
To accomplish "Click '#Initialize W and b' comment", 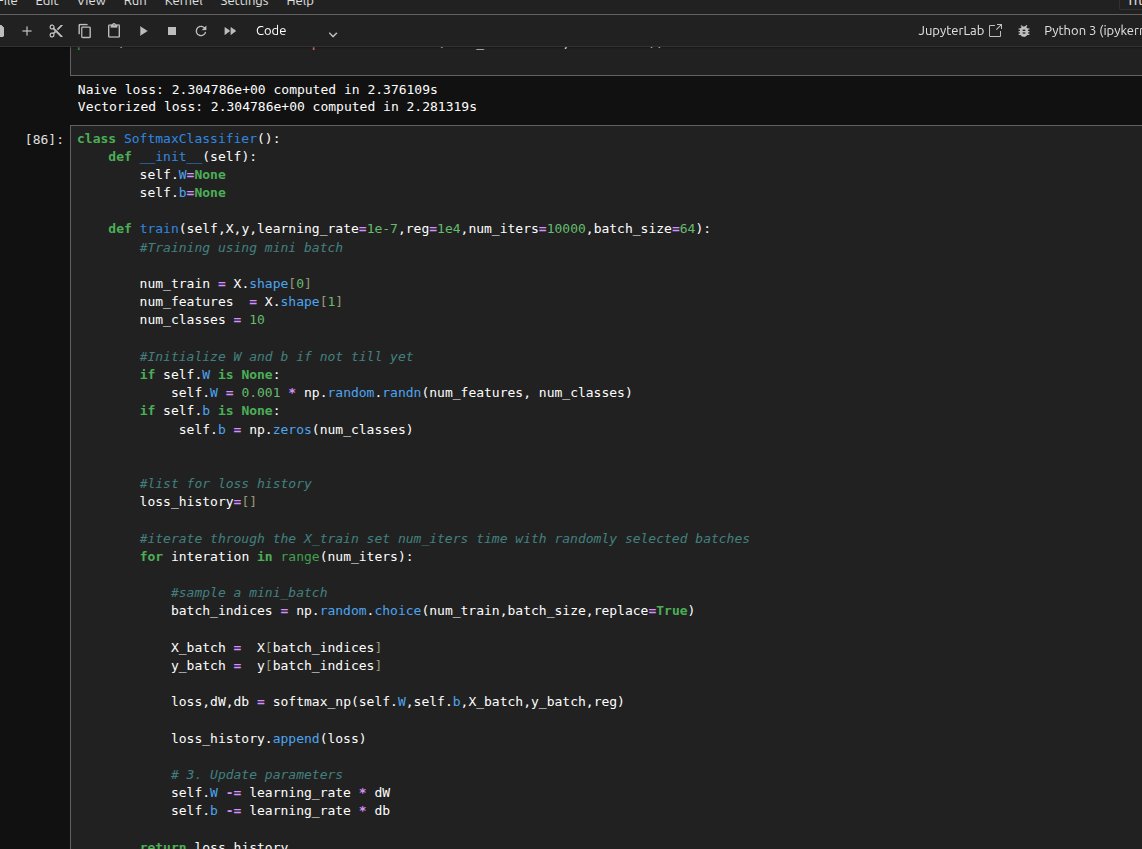I will [276, 356].
